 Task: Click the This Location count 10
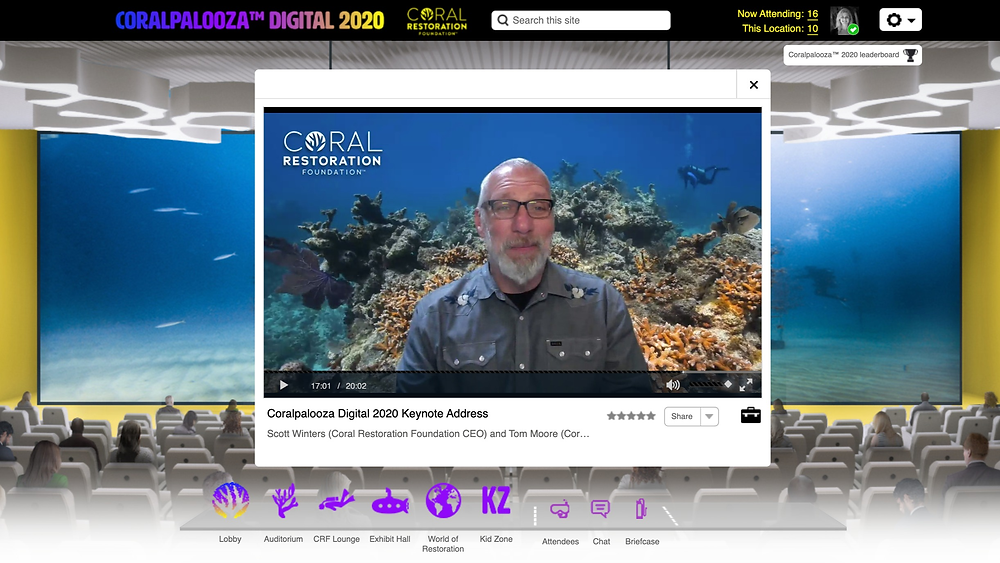click(812, 29)
